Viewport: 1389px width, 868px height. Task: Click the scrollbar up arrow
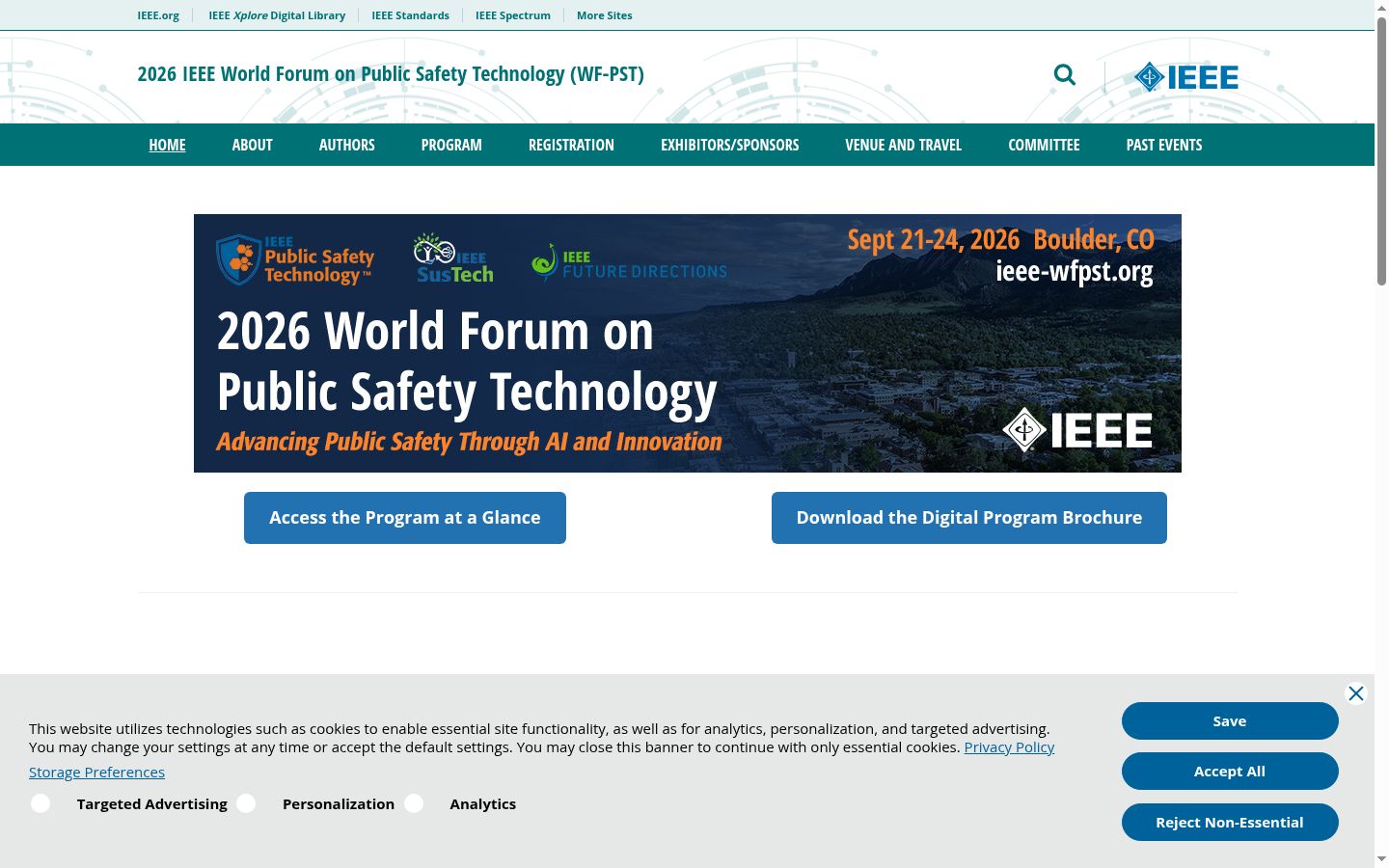(1381, 8)
